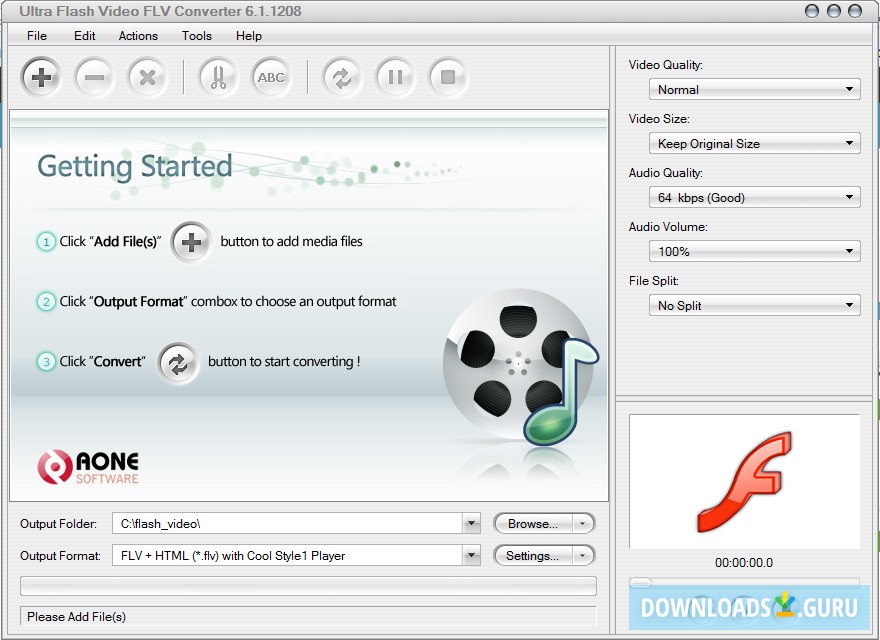880x640 pixels.
Task: Click the Add File(s) plus icon
Action: 40,77
